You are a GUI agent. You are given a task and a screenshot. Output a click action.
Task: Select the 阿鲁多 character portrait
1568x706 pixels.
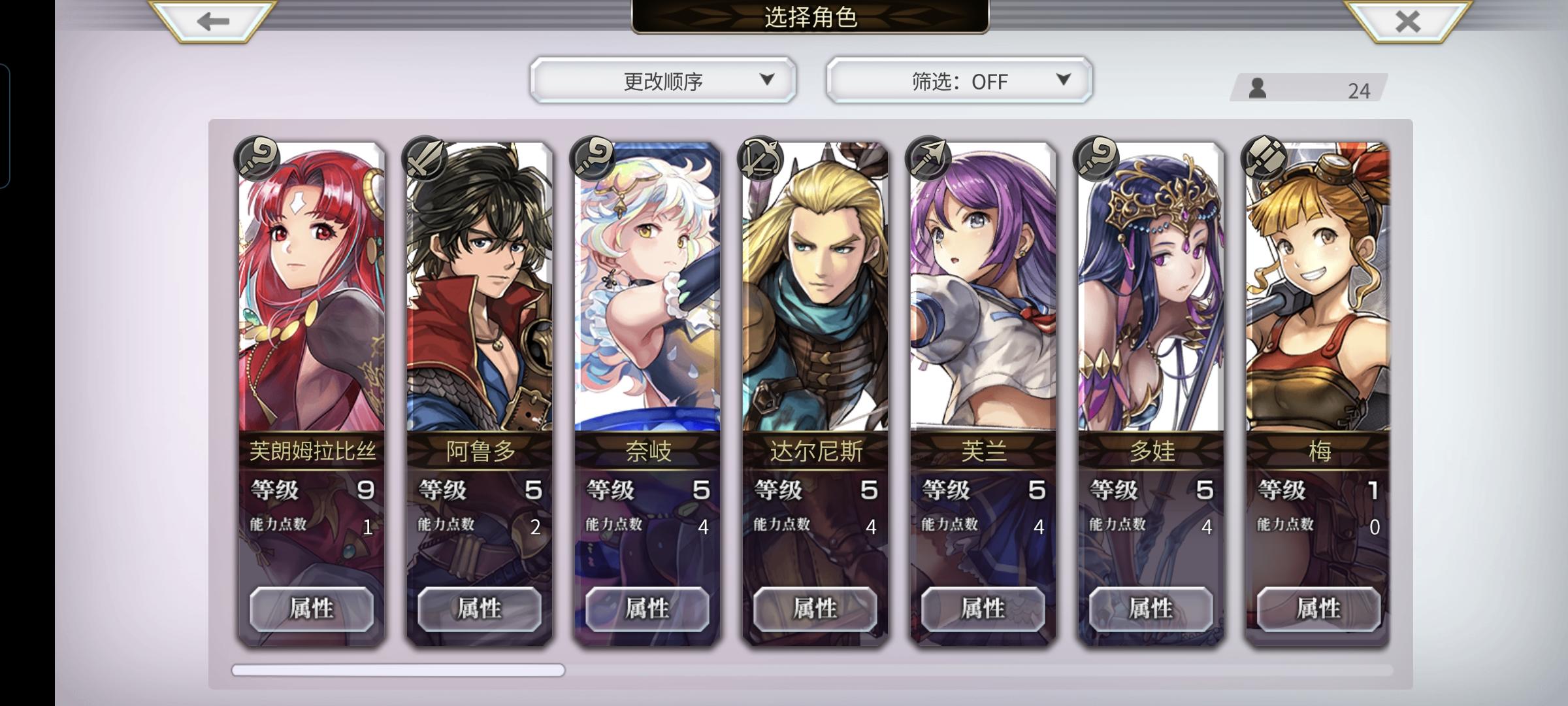coord(480,288)
